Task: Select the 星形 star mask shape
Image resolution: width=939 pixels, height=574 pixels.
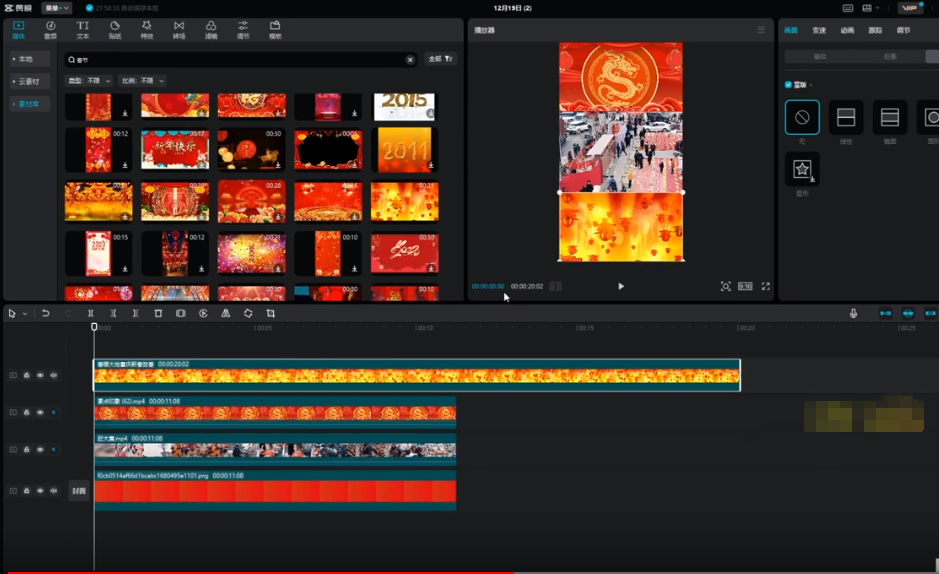Action: tap(802, 171)
